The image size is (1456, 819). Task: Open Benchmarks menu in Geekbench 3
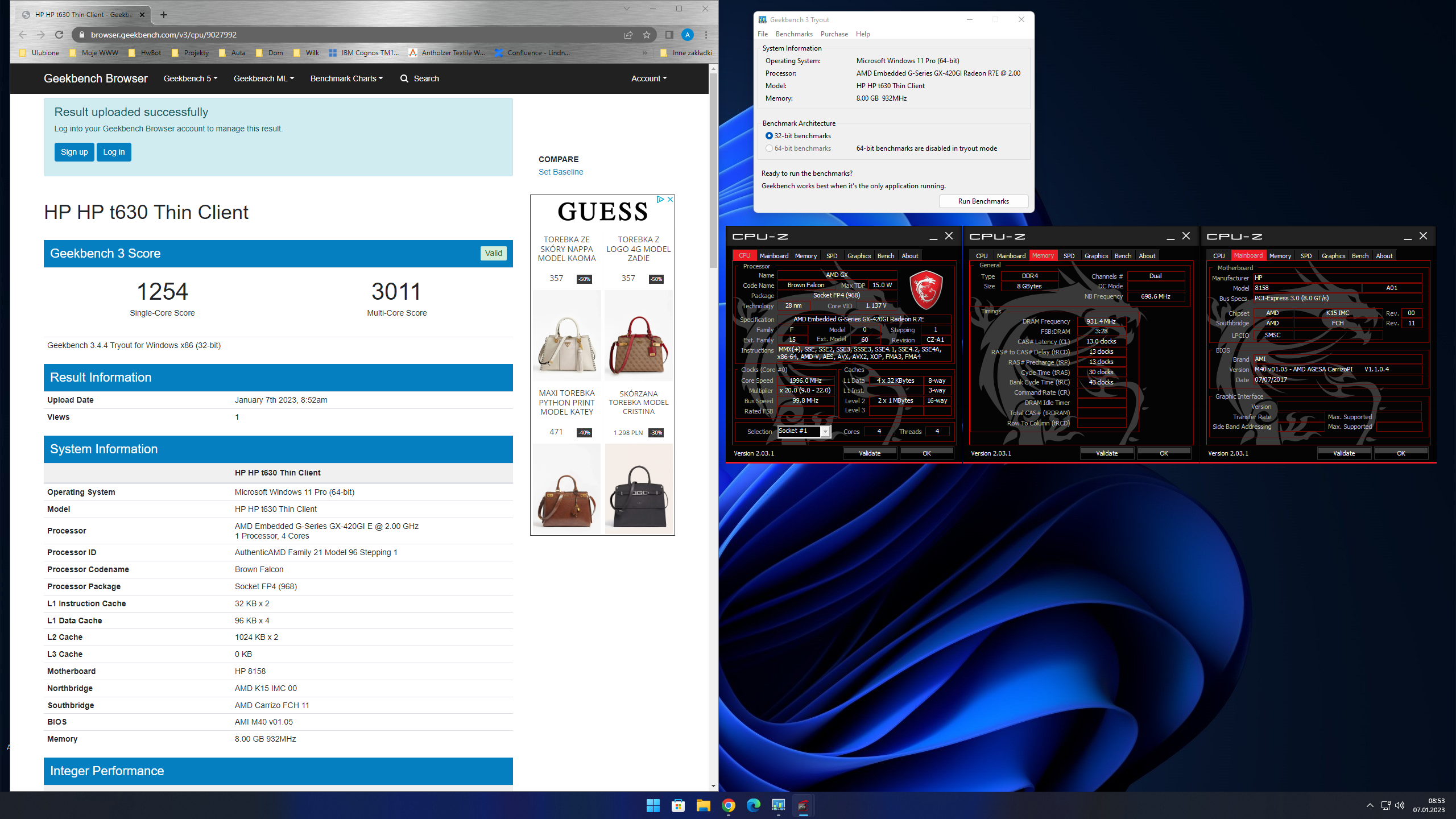[794, 34]
